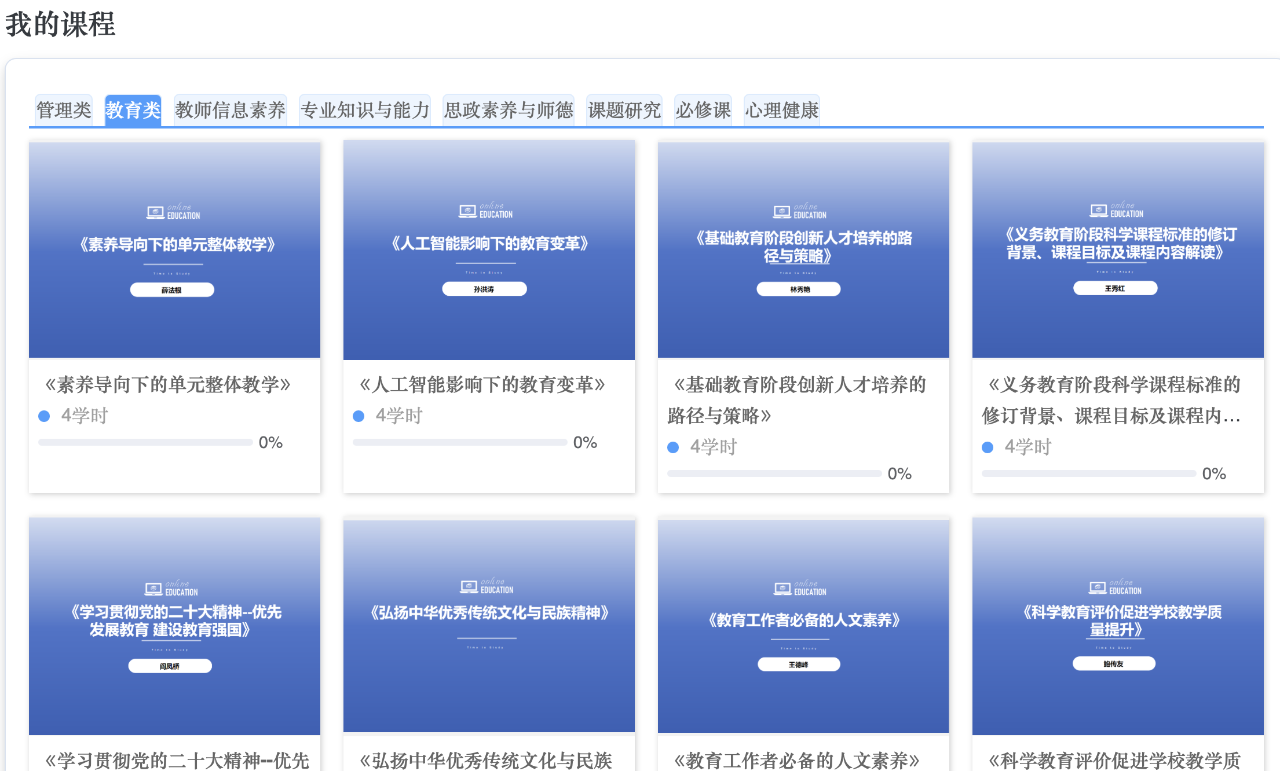This screenshot has width=1280, height=771.
Task: Click blue dot beside 4学时 in 人工智能 card
Action: tap(359, 416)
